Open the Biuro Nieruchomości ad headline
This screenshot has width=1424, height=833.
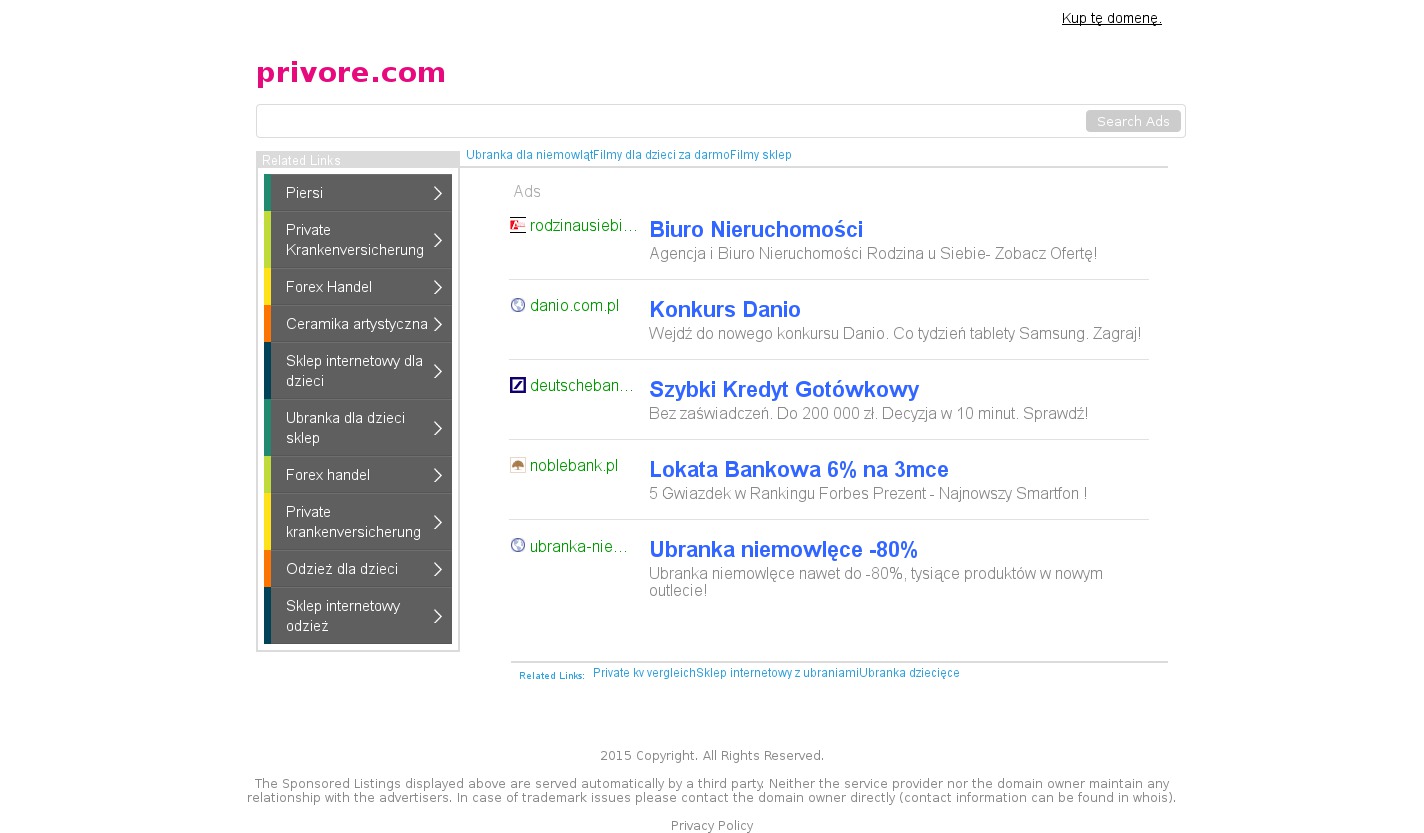(756, 230)
